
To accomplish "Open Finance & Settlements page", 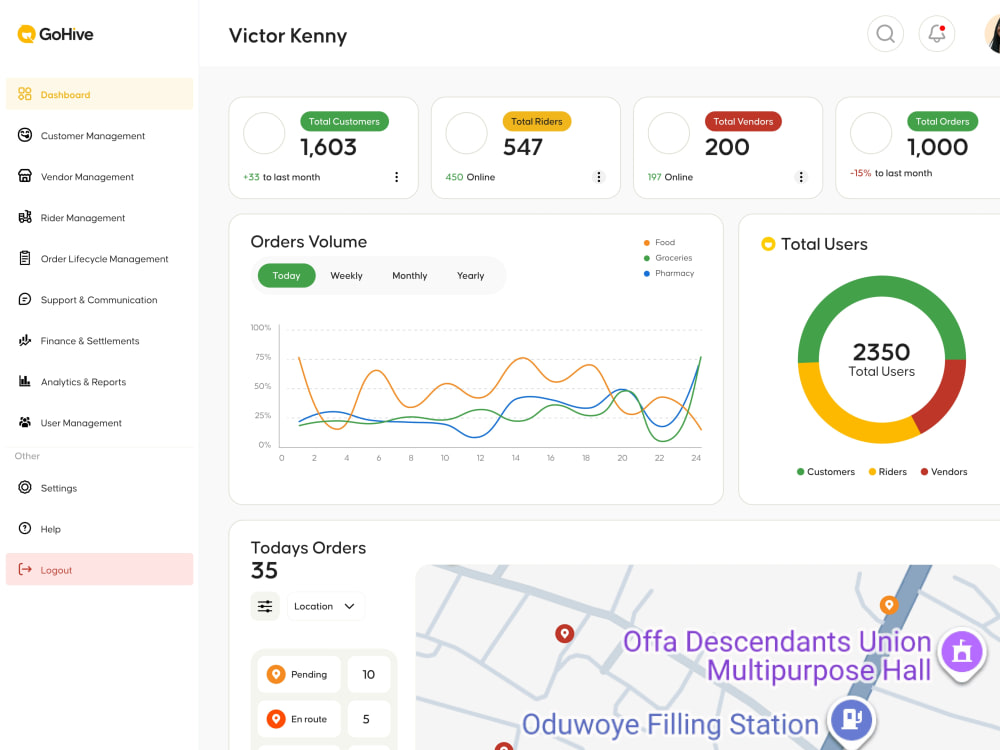I will (x=99, y=341).
